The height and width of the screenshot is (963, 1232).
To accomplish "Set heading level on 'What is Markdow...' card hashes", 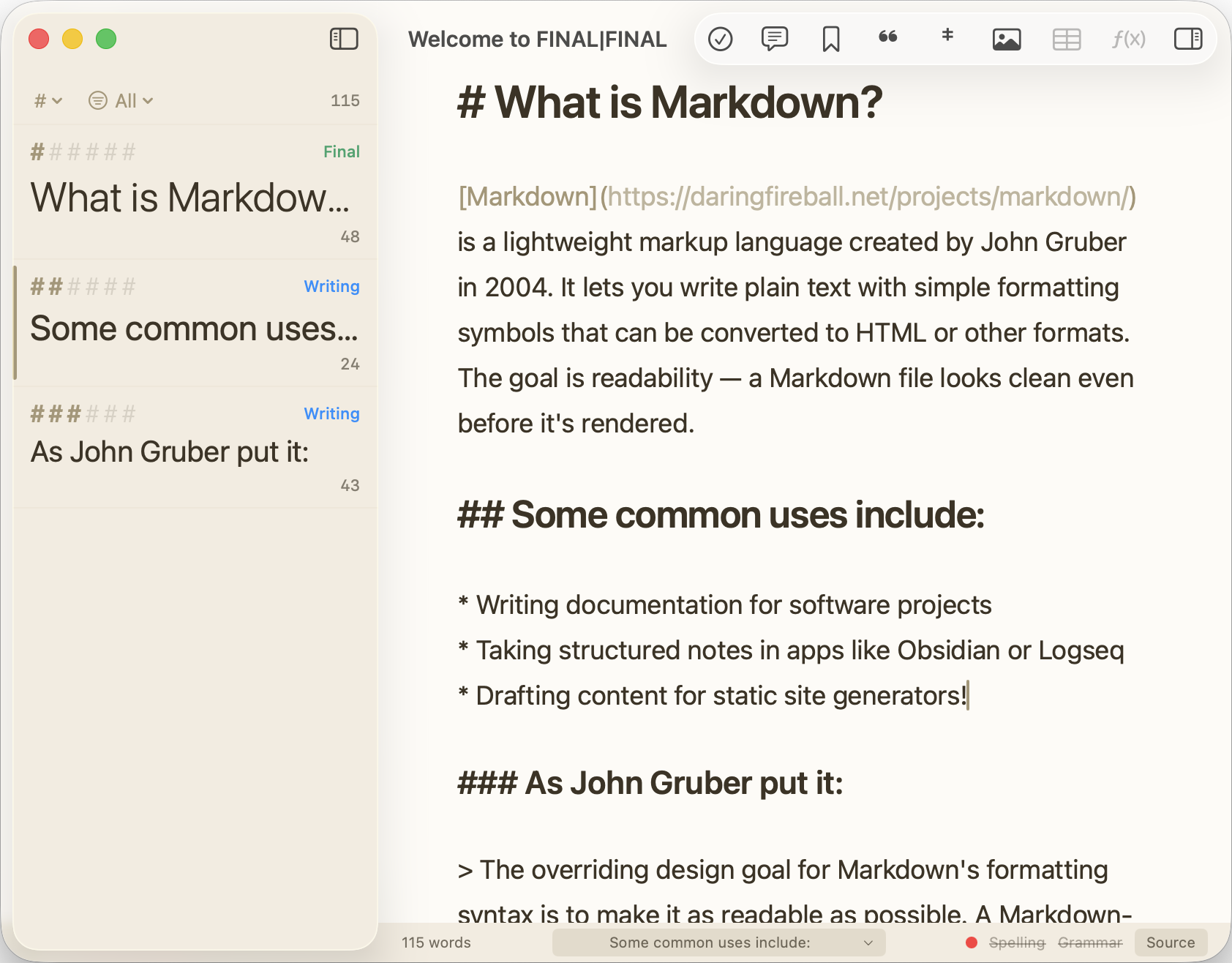I will click(x=83, y=152).
